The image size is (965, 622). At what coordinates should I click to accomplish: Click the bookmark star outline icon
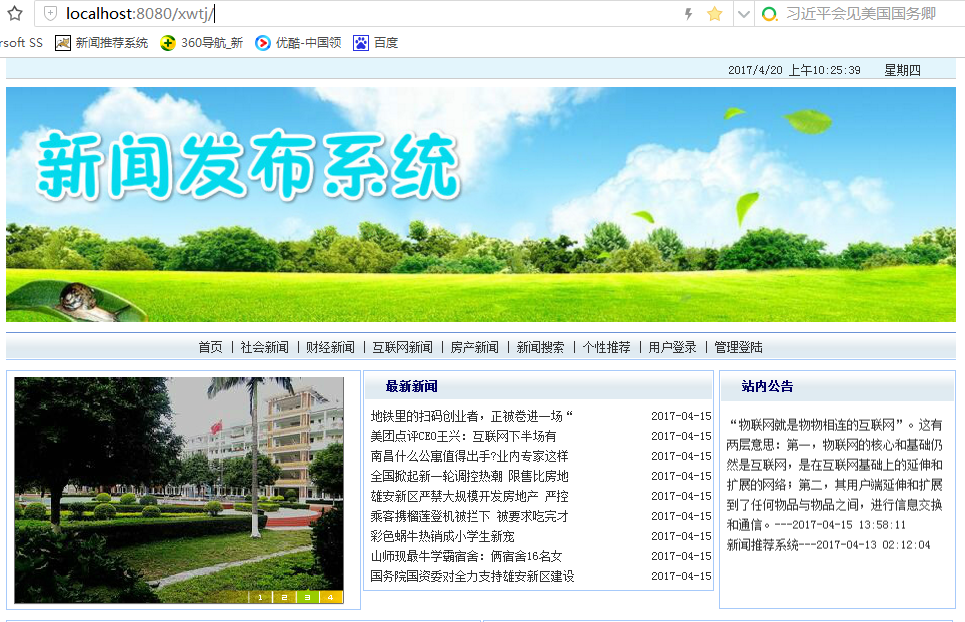click(x=15, y=13)
